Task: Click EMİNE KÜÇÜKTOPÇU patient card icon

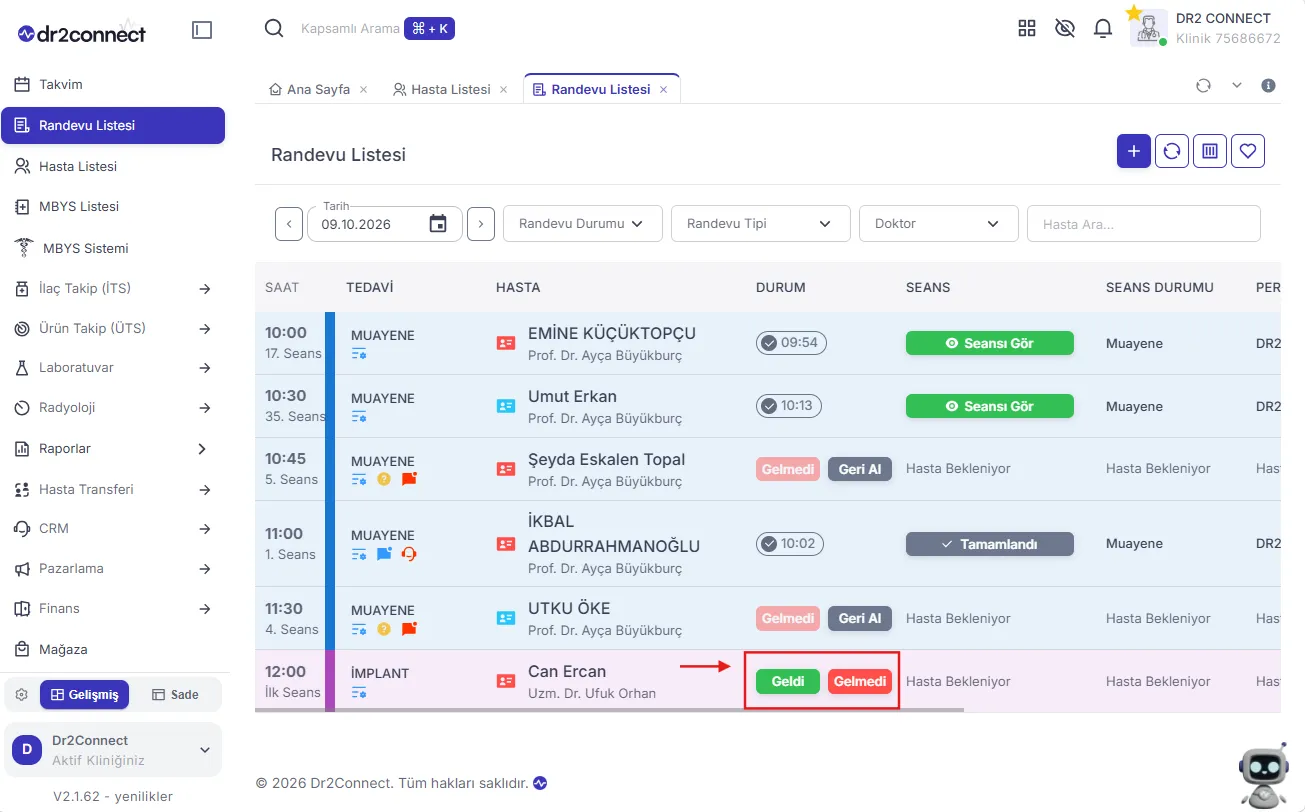Action: [x=506, y=343]
